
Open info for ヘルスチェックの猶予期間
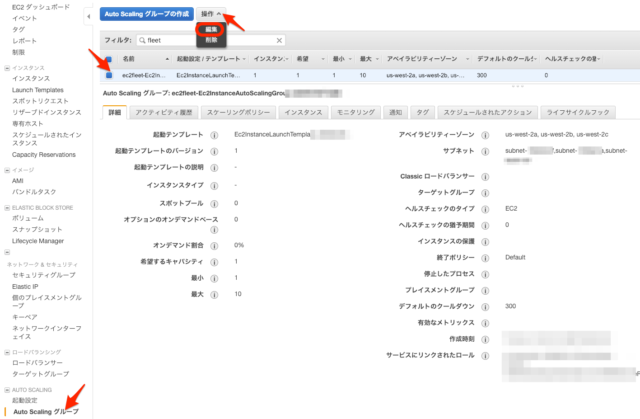[485, 226]
